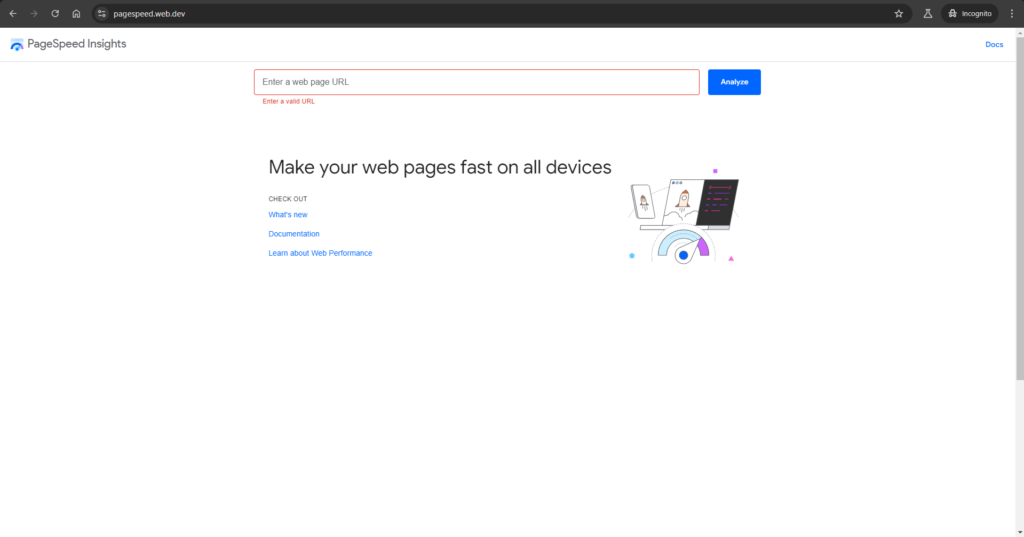The height and width of the screenshot is (537, 1024).
Task: Click the browser back arrow
Action: point(13,14)
